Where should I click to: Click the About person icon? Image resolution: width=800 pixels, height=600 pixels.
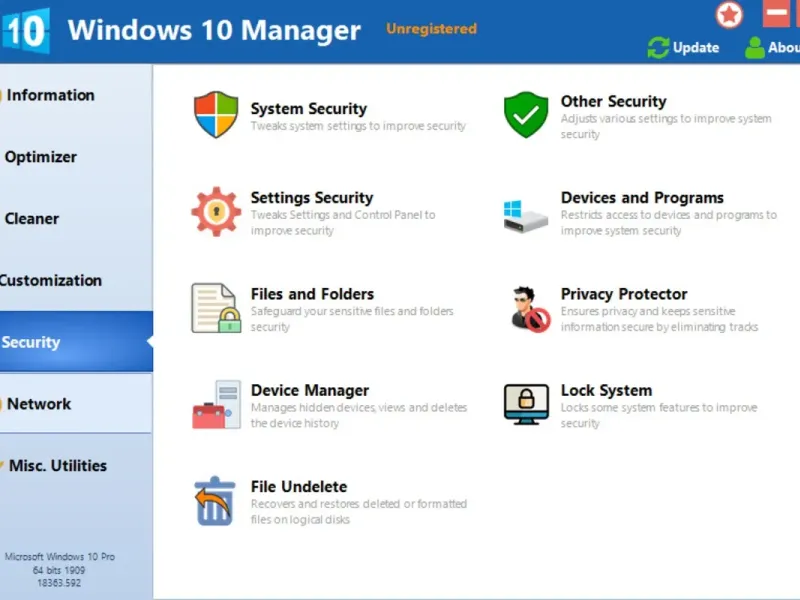click(755, 47)
